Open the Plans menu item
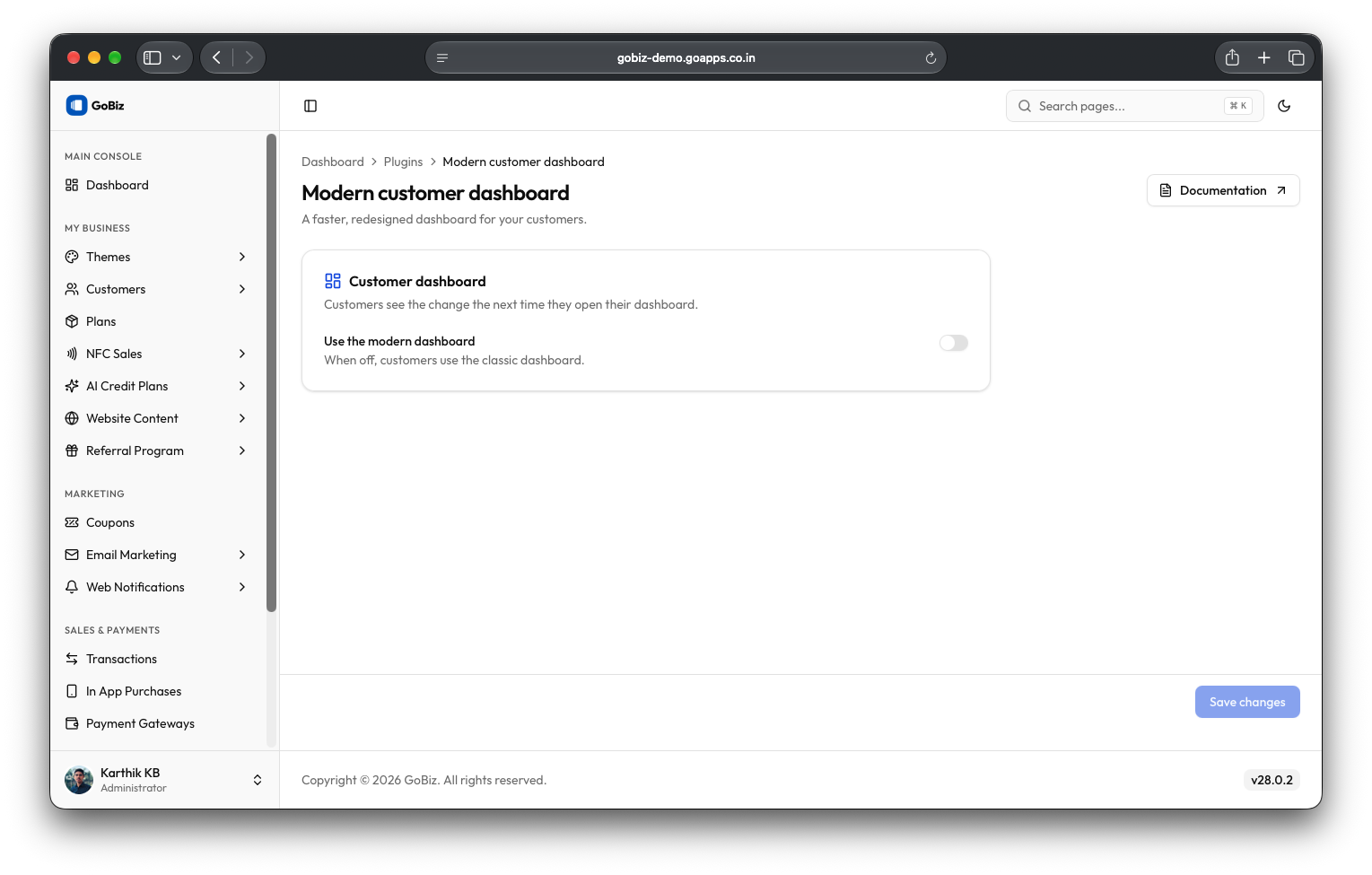1372x875 pixels. (x=159, y=321)
